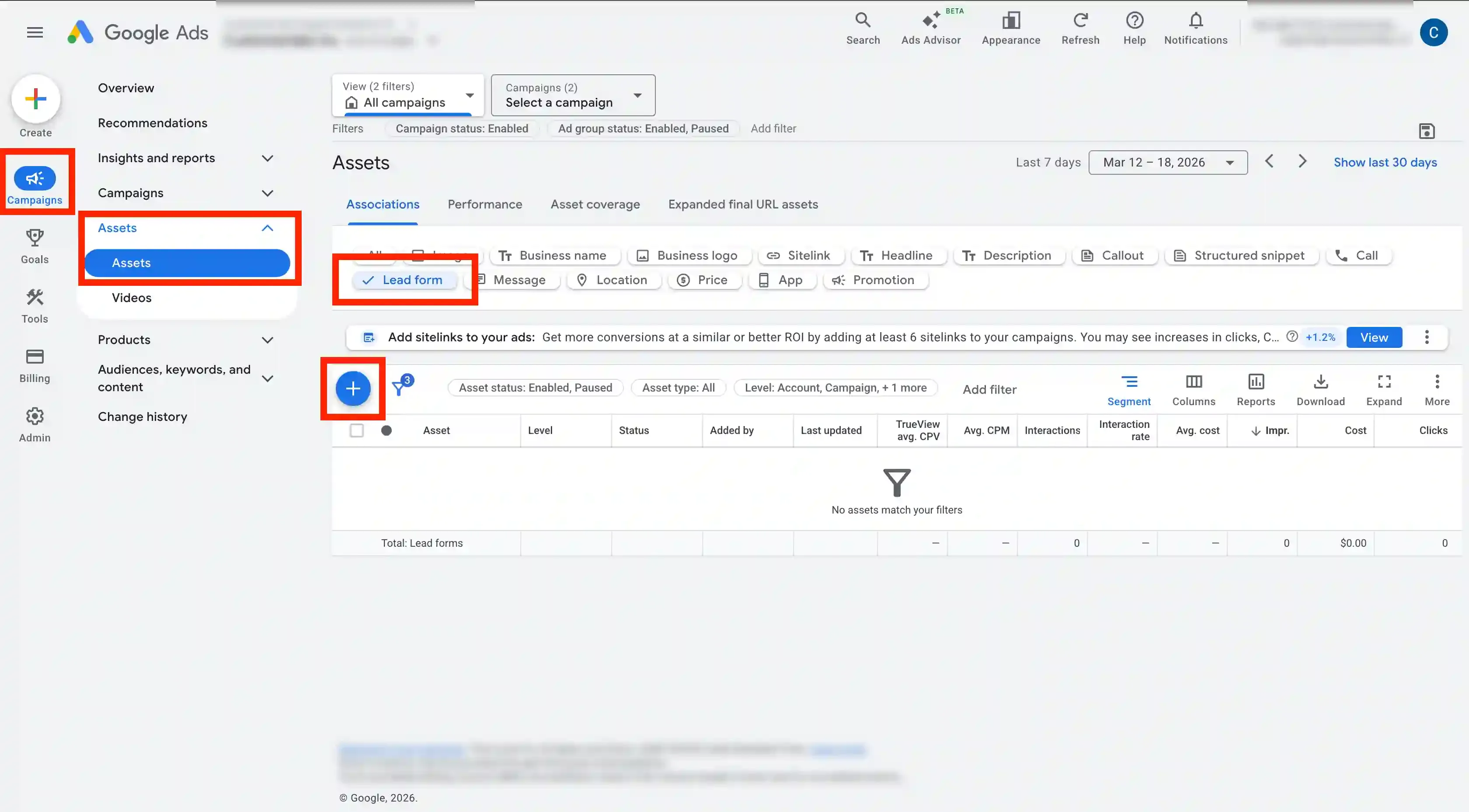Refresh the page data
Image resolution: width=1469 pixels, height=812 pixels.
[1080, 28]
